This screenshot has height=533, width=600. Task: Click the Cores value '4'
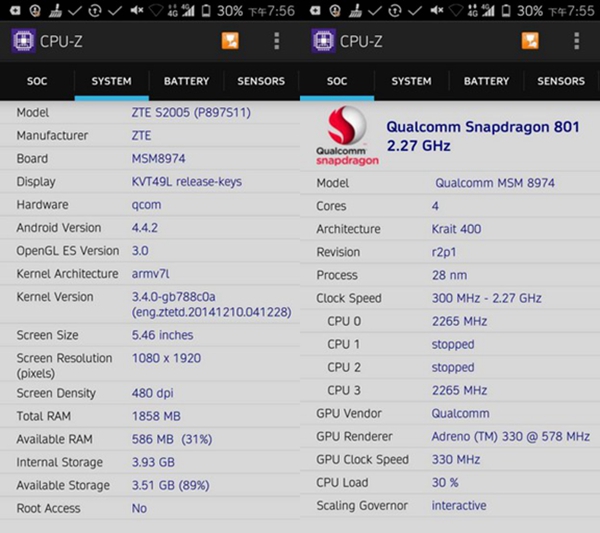[x=435, y=206]
